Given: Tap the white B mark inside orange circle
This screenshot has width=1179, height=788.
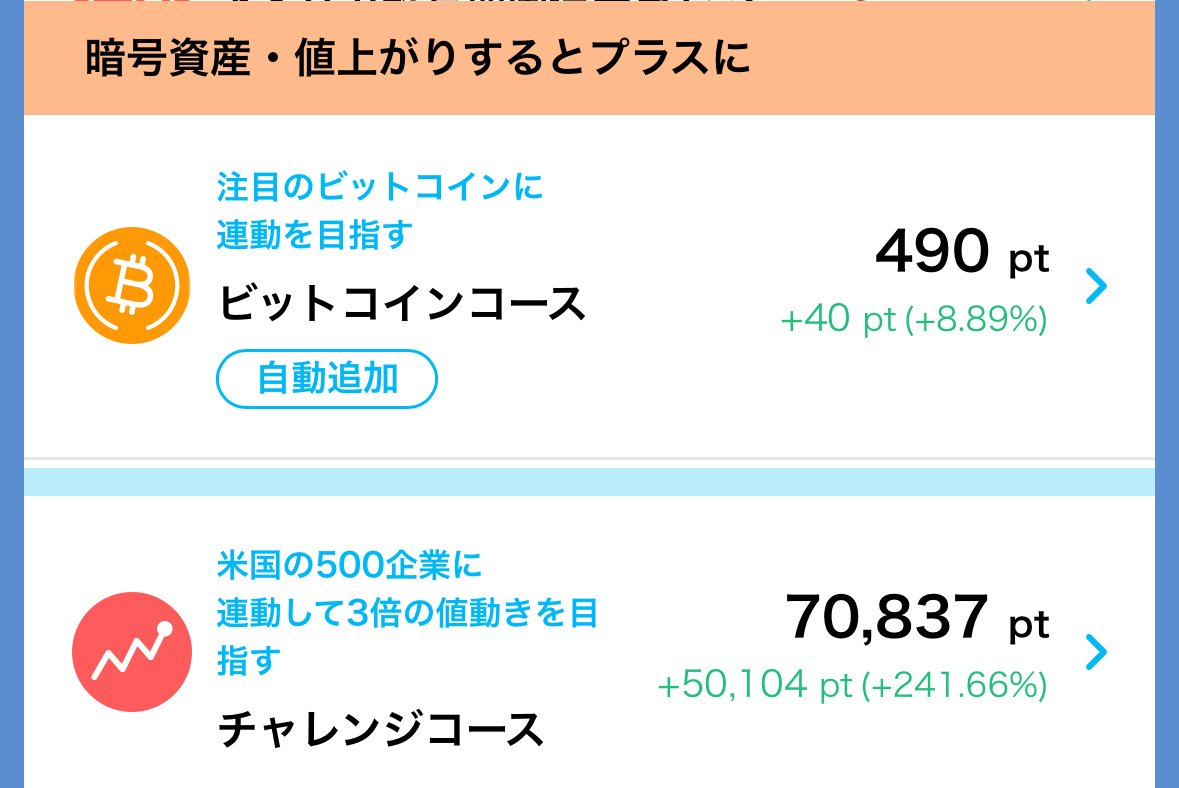Looking at the screenshot, I should click(x=131, y=286).
